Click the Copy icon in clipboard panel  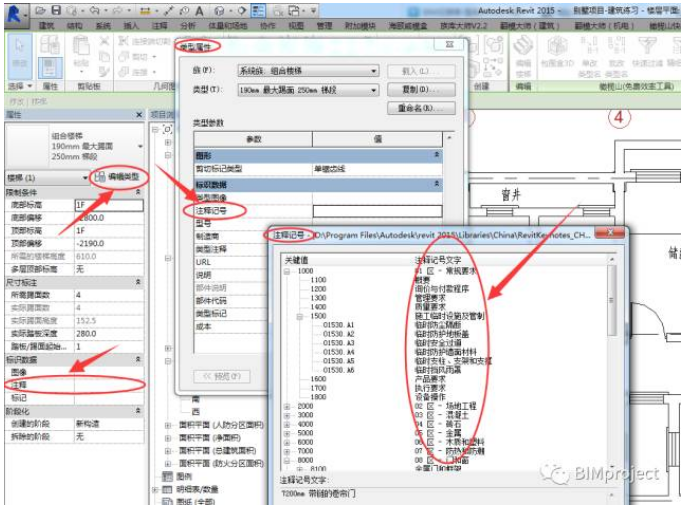tap(104, 56)
